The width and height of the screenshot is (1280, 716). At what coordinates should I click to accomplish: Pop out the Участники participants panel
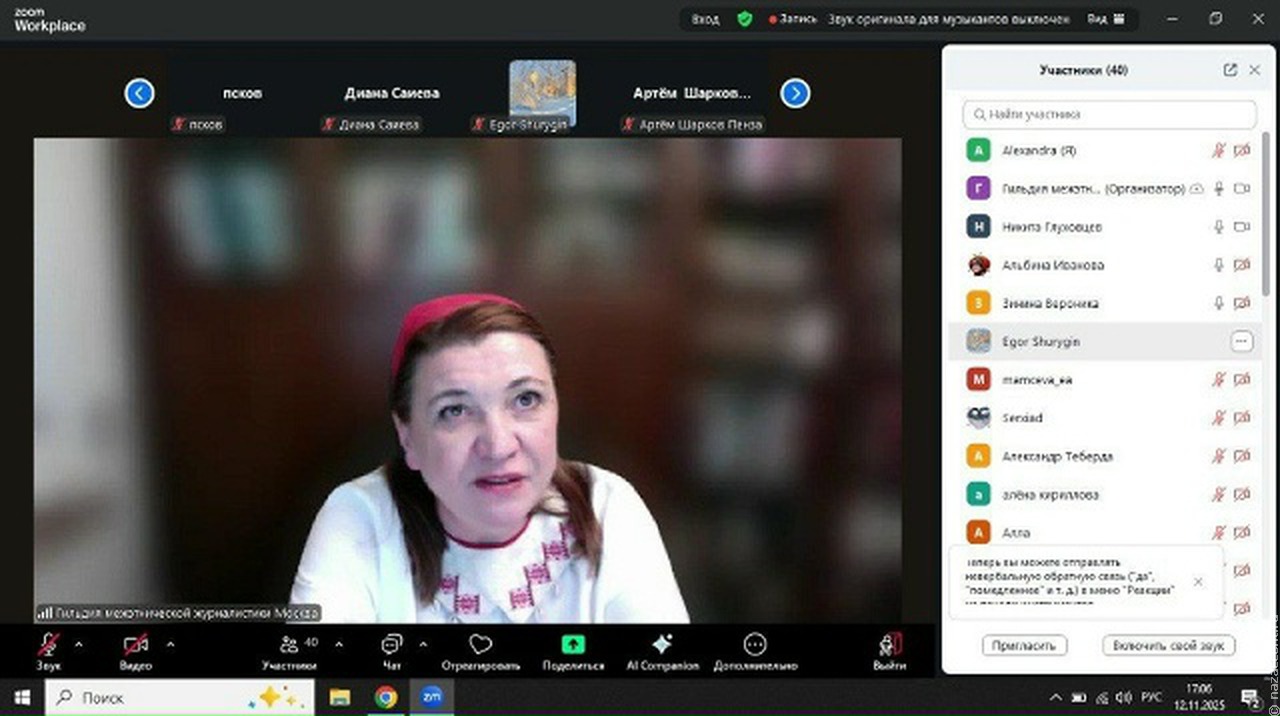[1230, 70]
